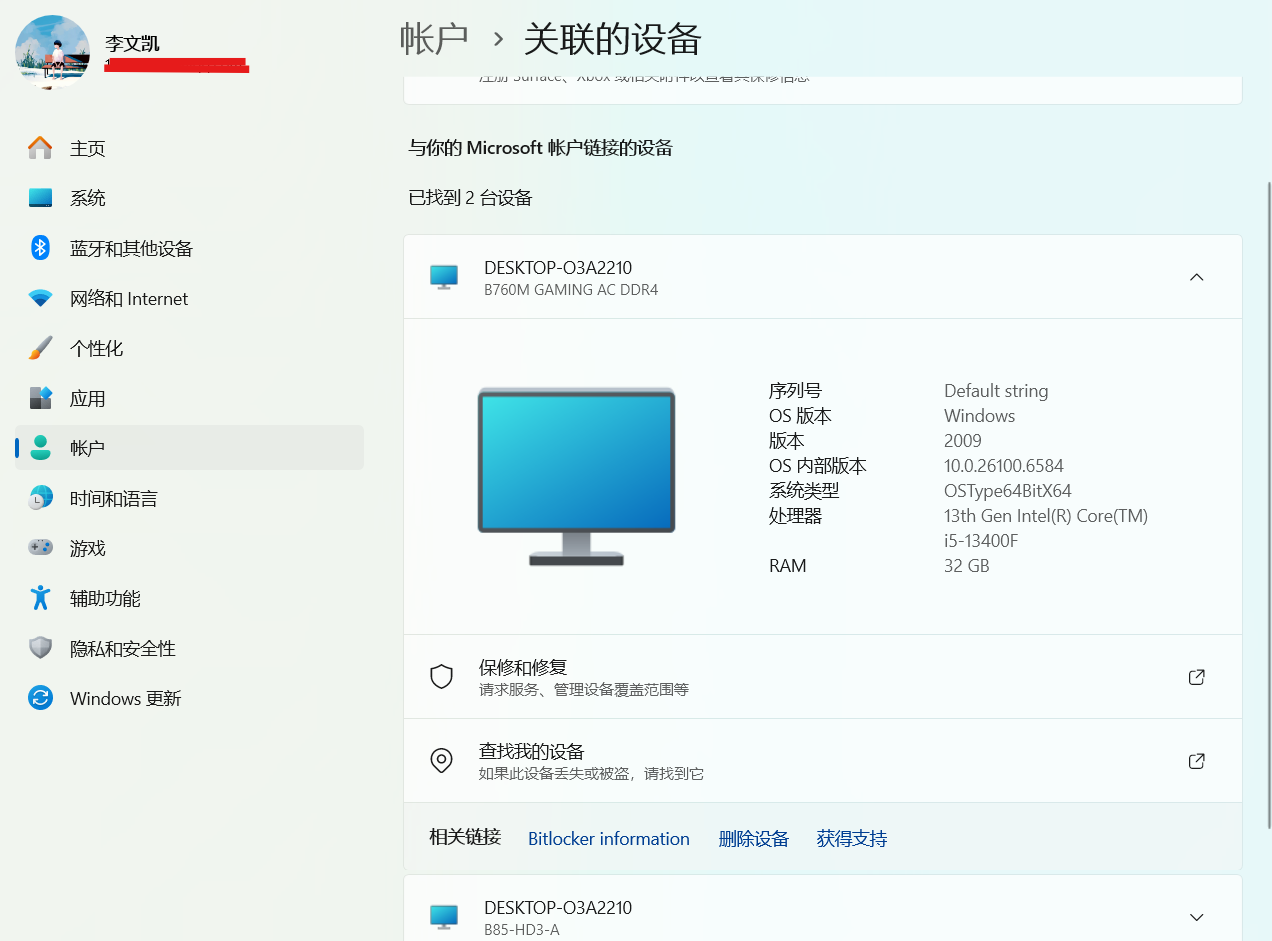Open the 保修和修复 row
This screenshot has width=1272, height=941.
[x=822, y=677]
